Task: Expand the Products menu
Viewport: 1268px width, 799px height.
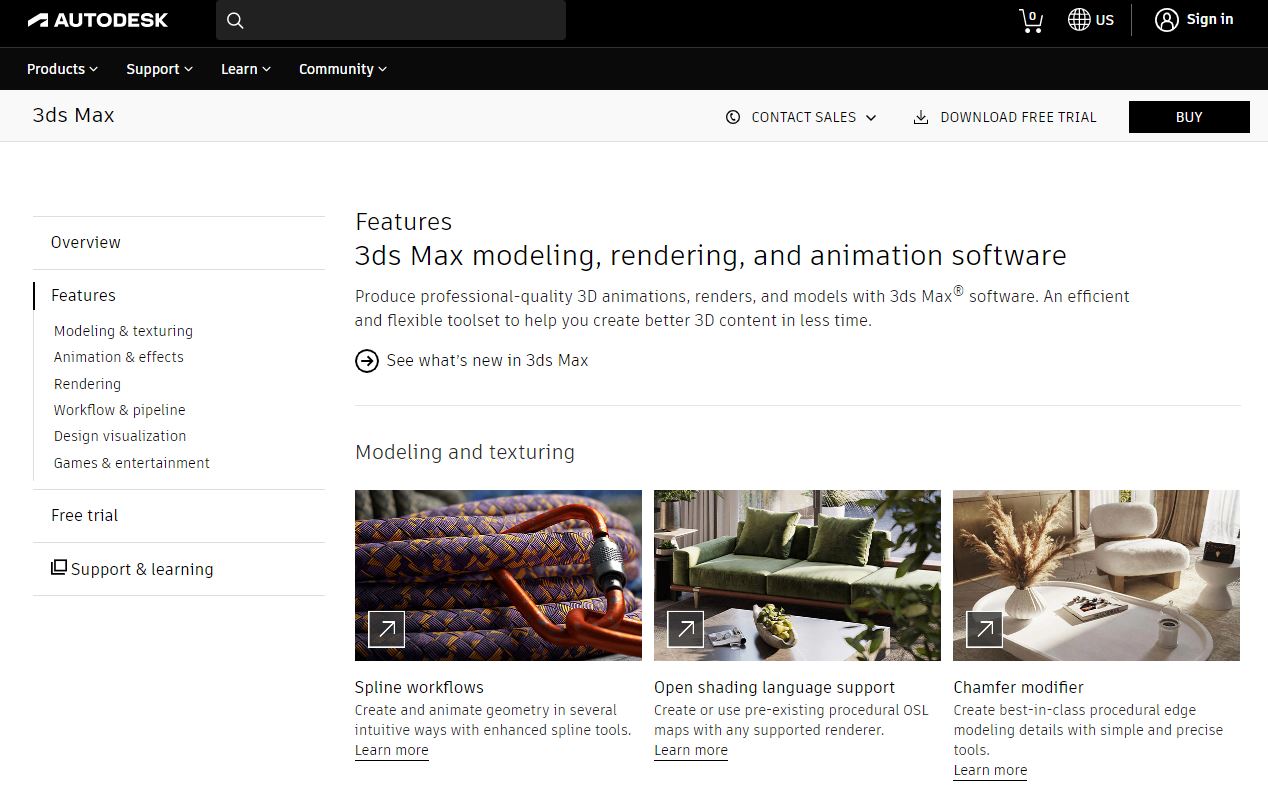Action: [62, 69]
